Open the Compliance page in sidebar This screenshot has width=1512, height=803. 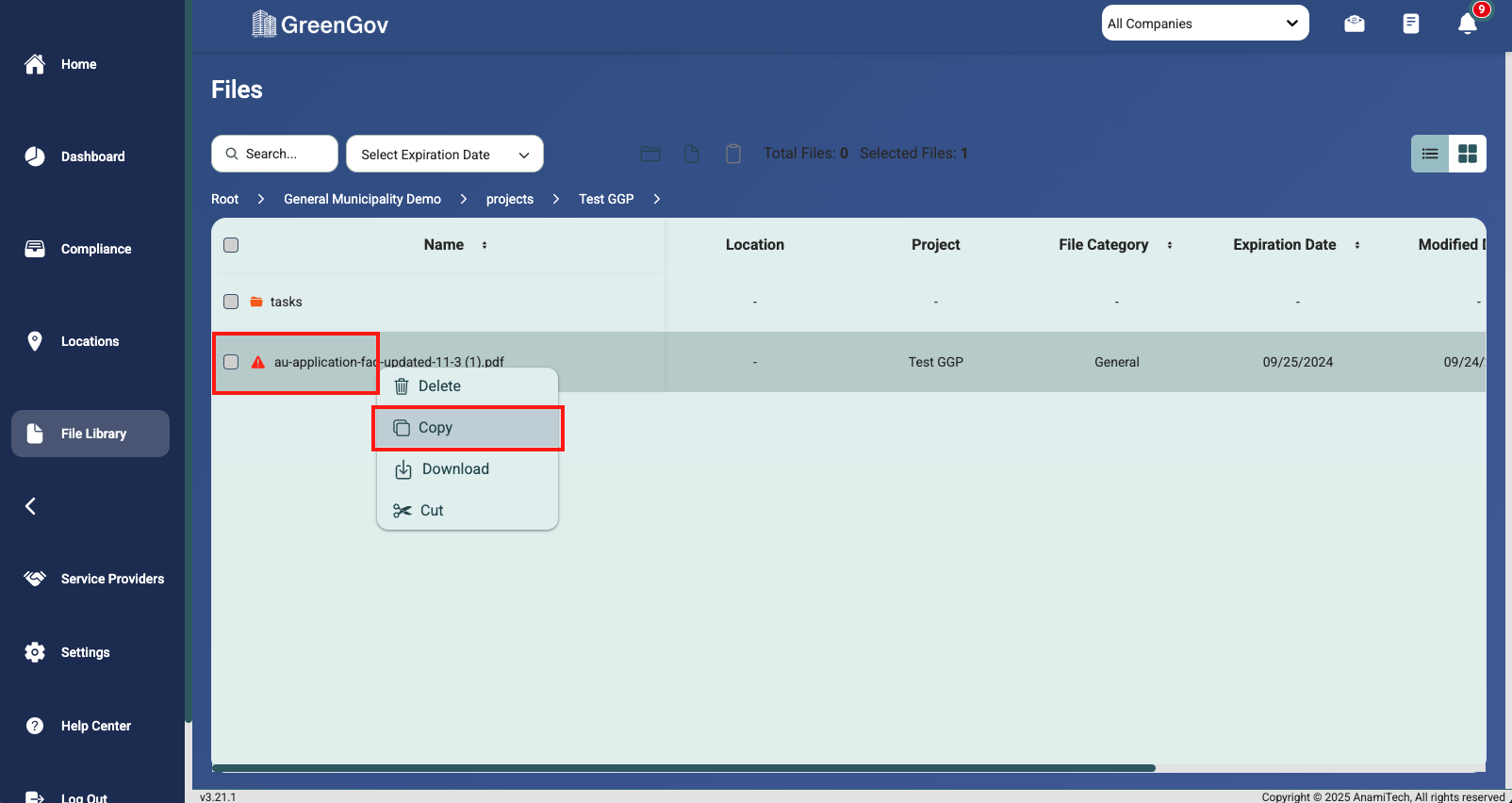click(95, 249)
